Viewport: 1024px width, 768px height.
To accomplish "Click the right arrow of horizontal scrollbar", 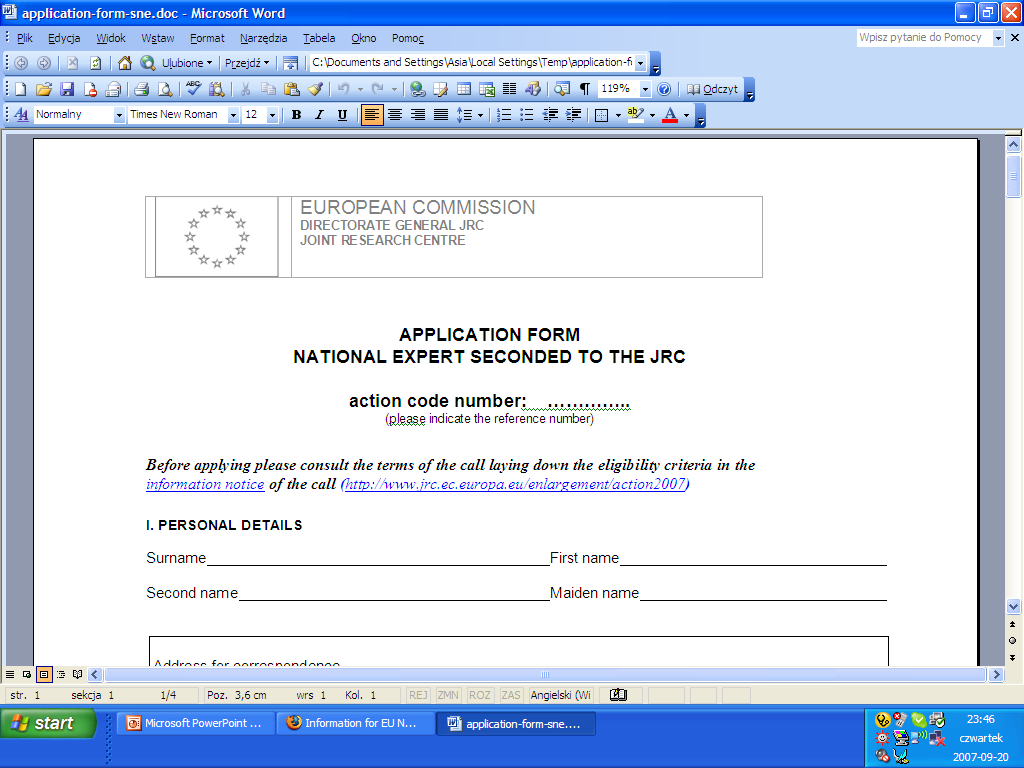I will 996,675.
